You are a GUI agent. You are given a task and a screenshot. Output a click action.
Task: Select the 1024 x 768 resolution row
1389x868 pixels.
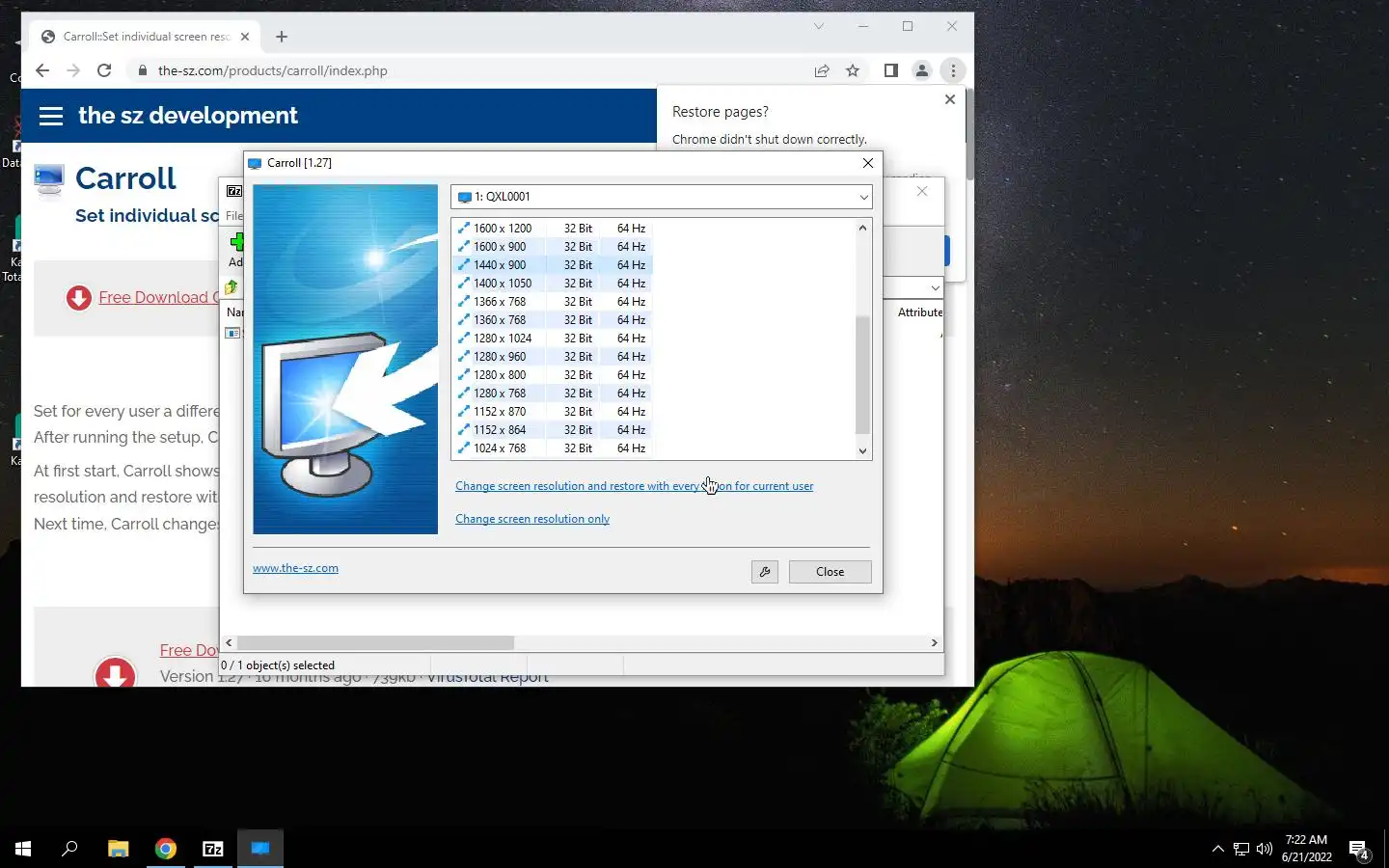tap(553, 448)
